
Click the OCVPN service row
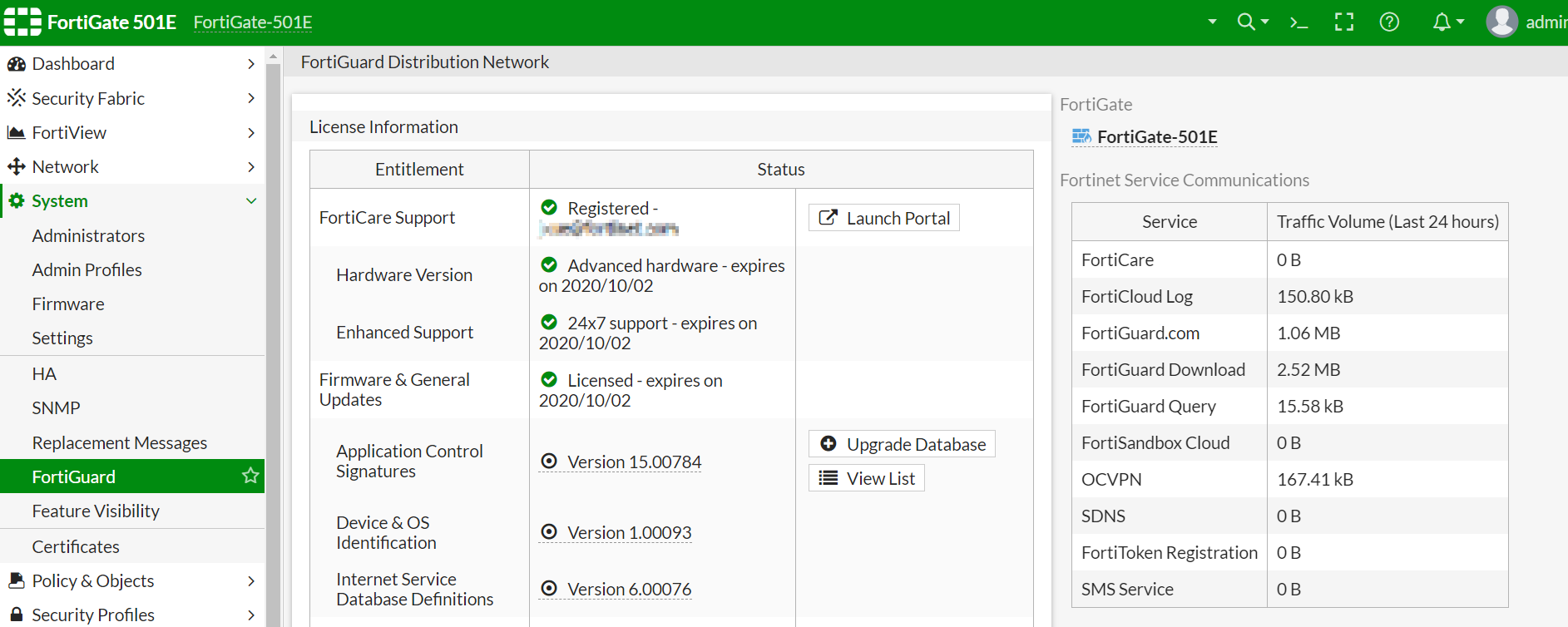click(1289, 479)
